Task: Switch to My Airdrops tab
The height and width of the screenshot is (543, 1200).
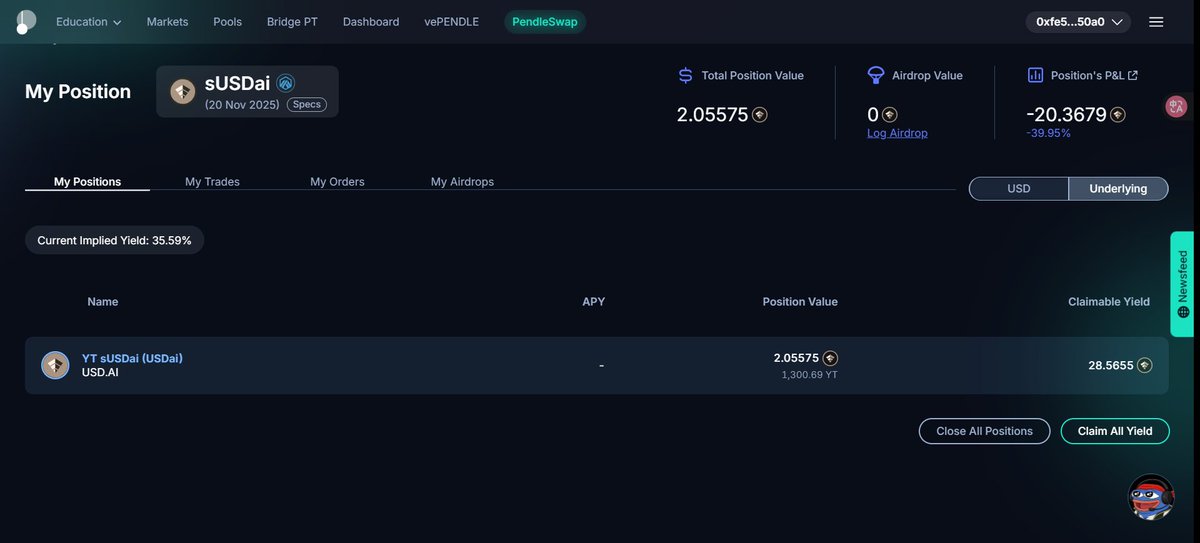Action: point(462,182)
